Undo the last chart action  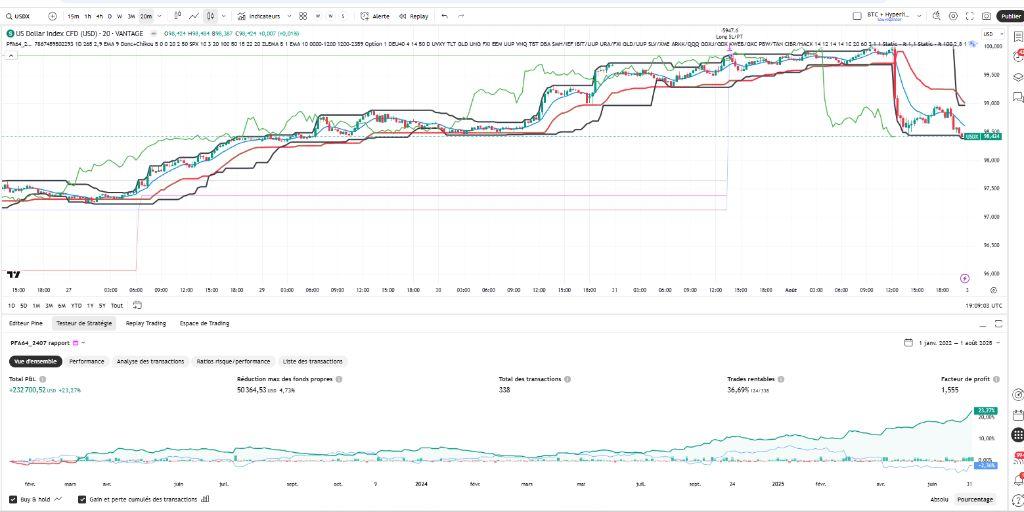click(445, 16)
